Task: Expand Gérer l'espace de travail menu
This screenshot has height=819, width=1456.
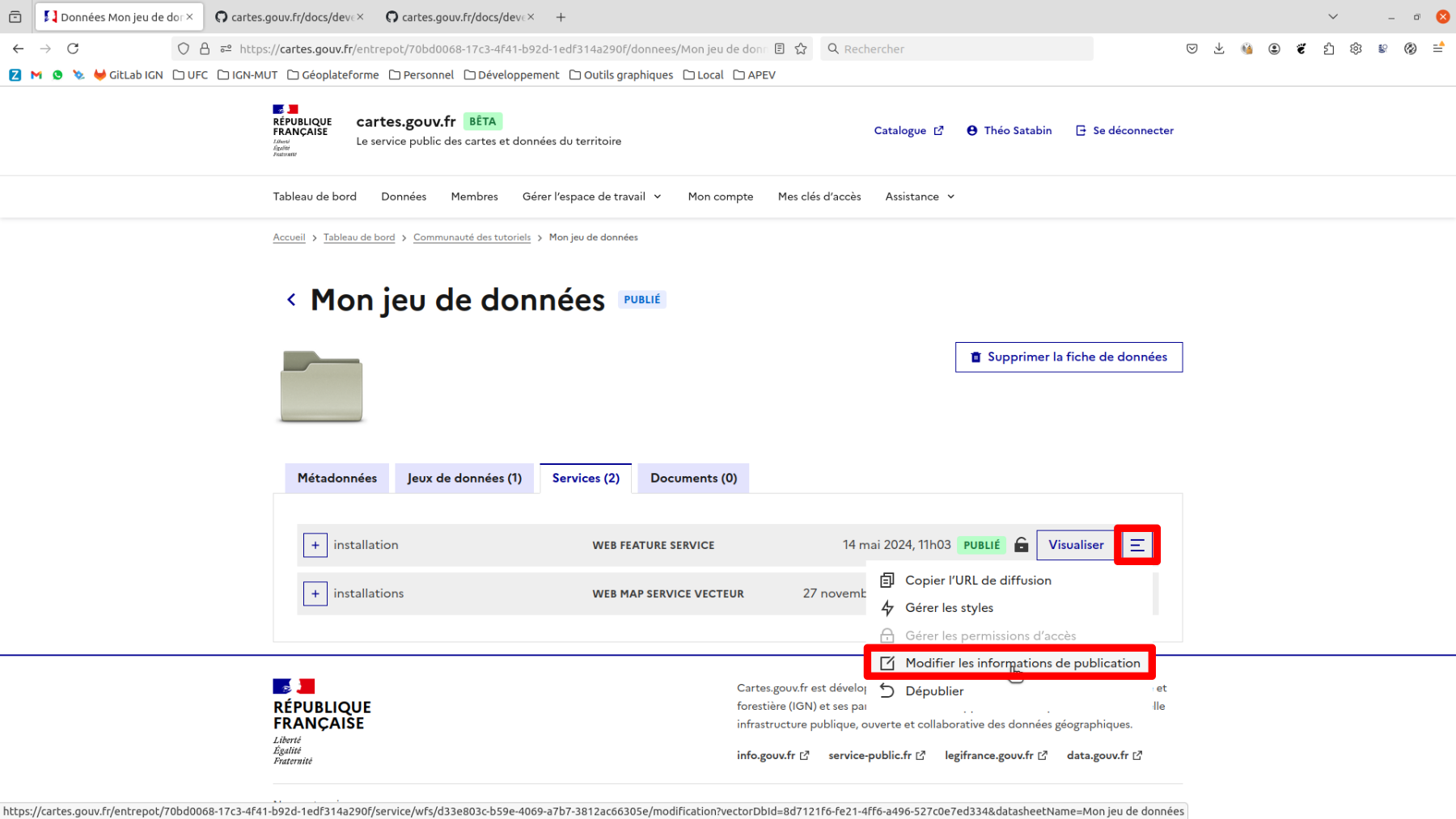Action: pos(591,196)
